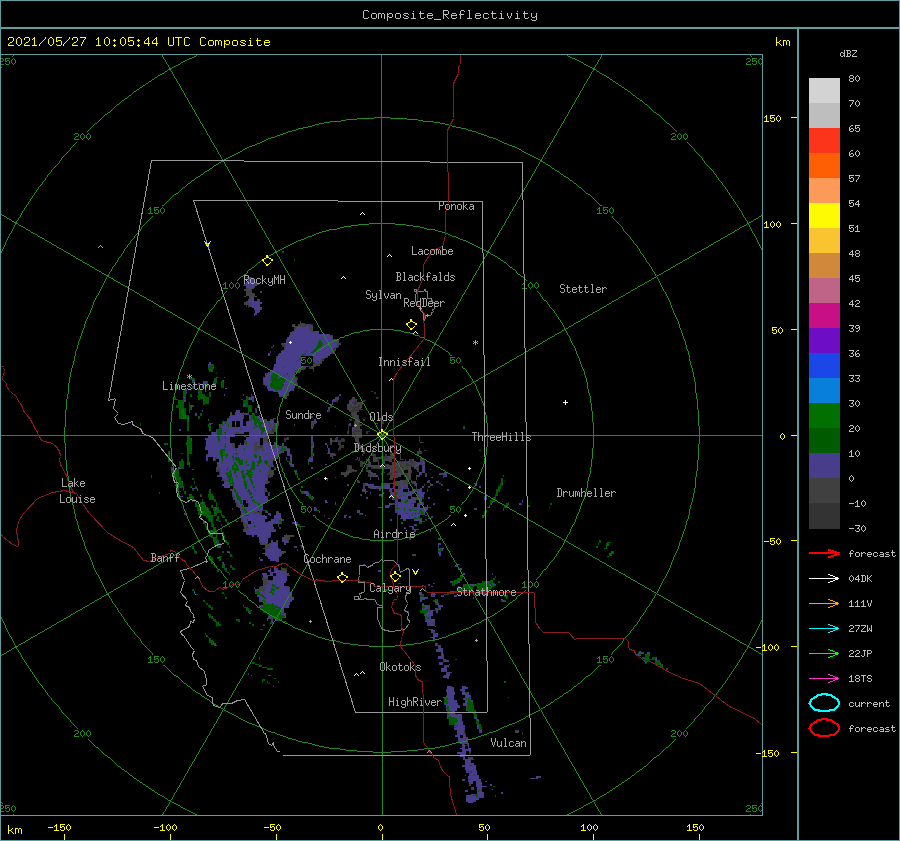Image resolution: width=900 pixels, height=841 pixels.
Task: Select the Strathmore label
Action: pos(486,592)
